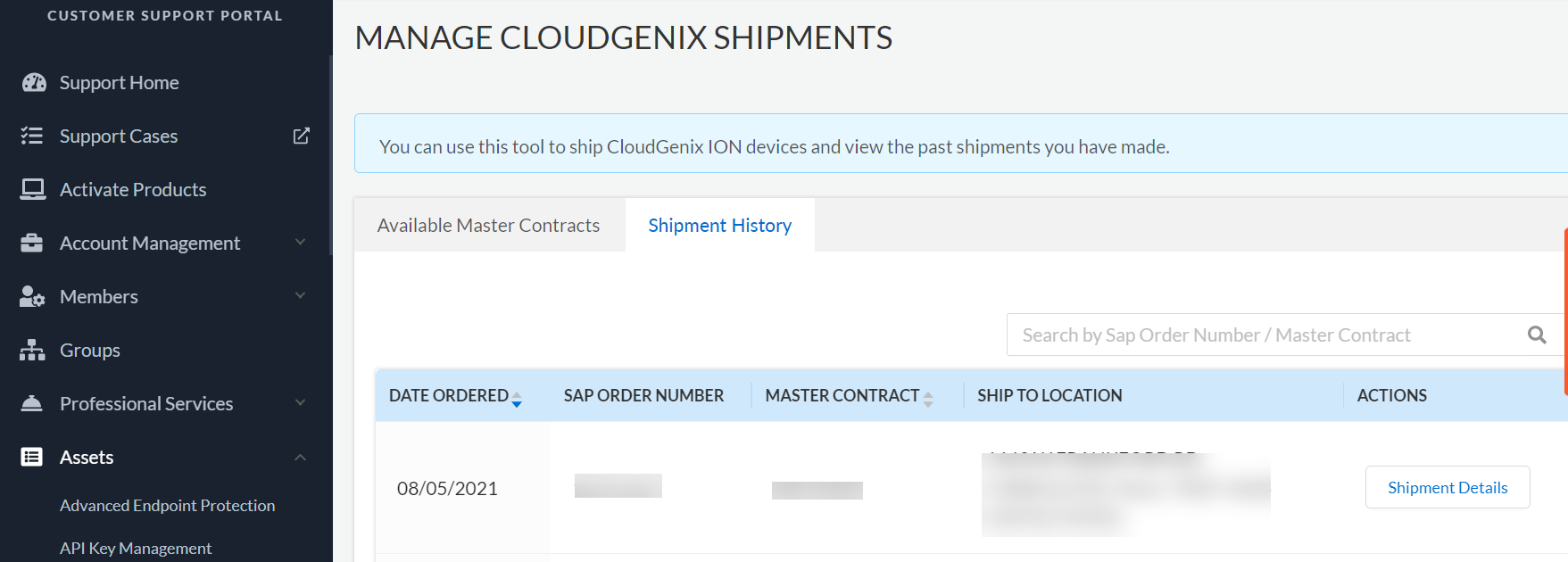Click the Members user-gear icon
The width and height of the screenshot is (1568, 562).
click(32, 296)
